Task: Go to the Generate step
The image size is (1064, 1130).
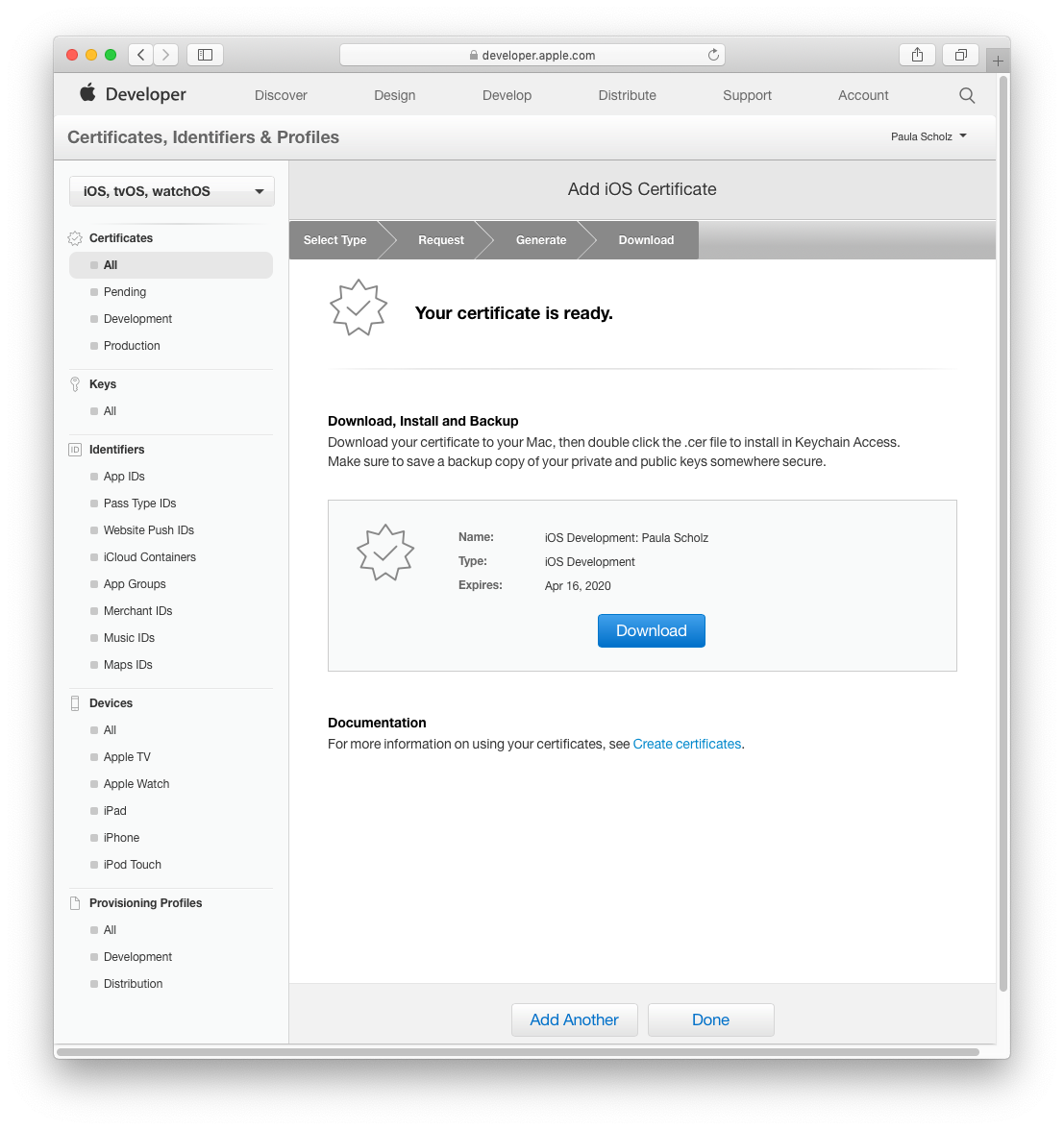Action: [x=540, y=240]
